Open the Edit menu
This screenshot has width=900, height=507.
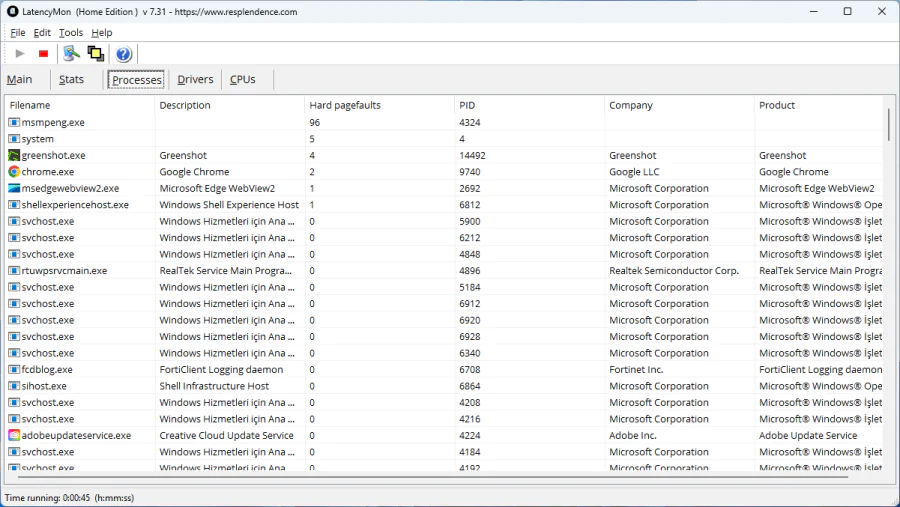coord(42,33)
